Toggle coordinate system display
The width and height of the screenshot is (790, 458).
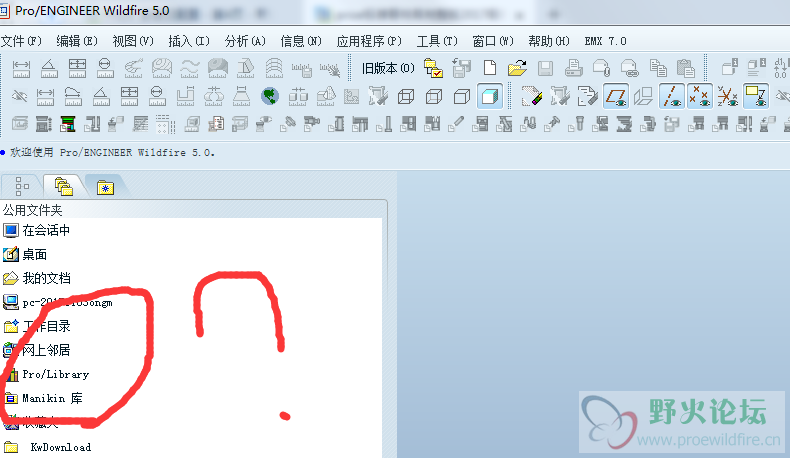click(x=727, y=96)
